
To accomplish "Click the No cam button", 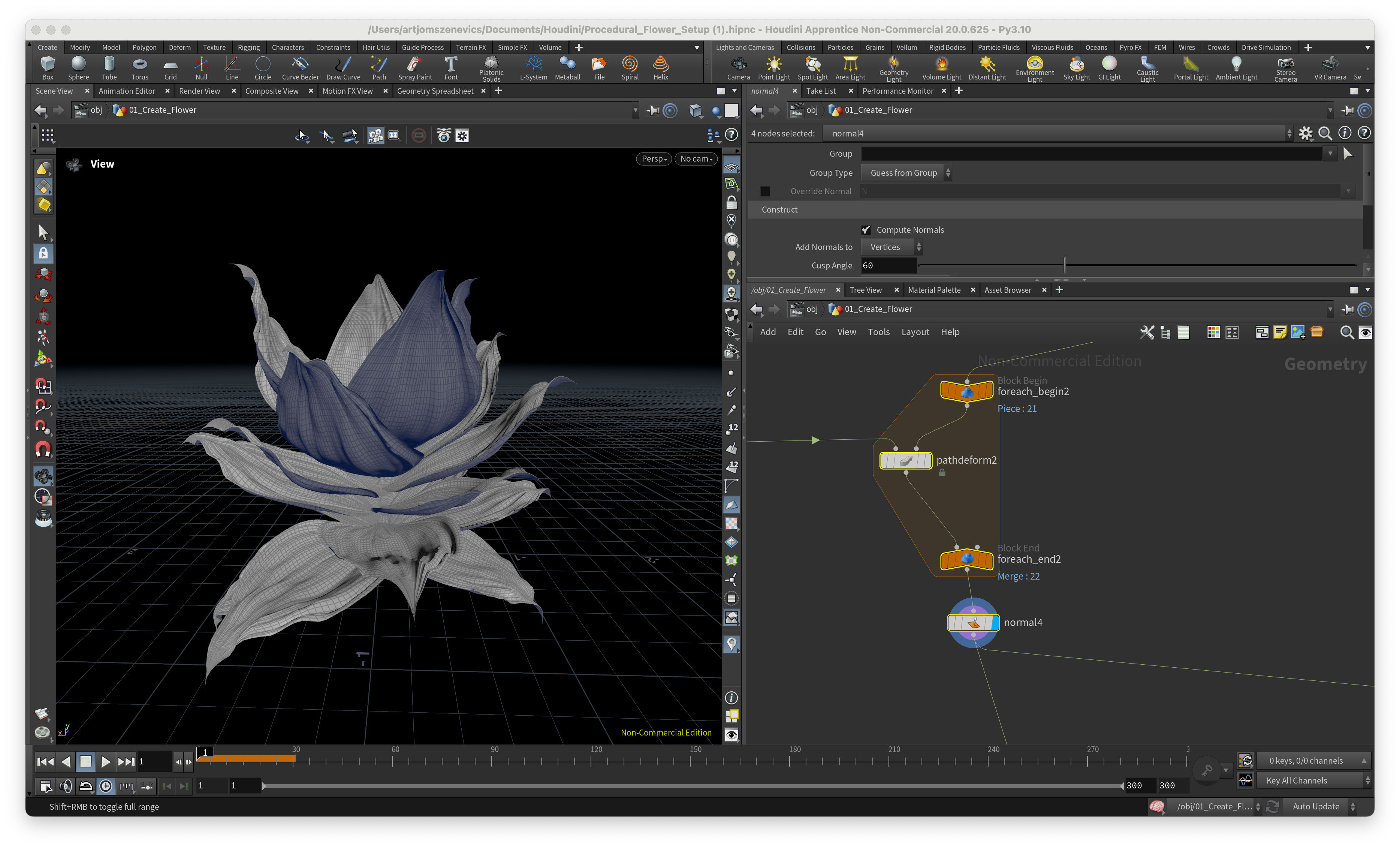I will (696, 159).
